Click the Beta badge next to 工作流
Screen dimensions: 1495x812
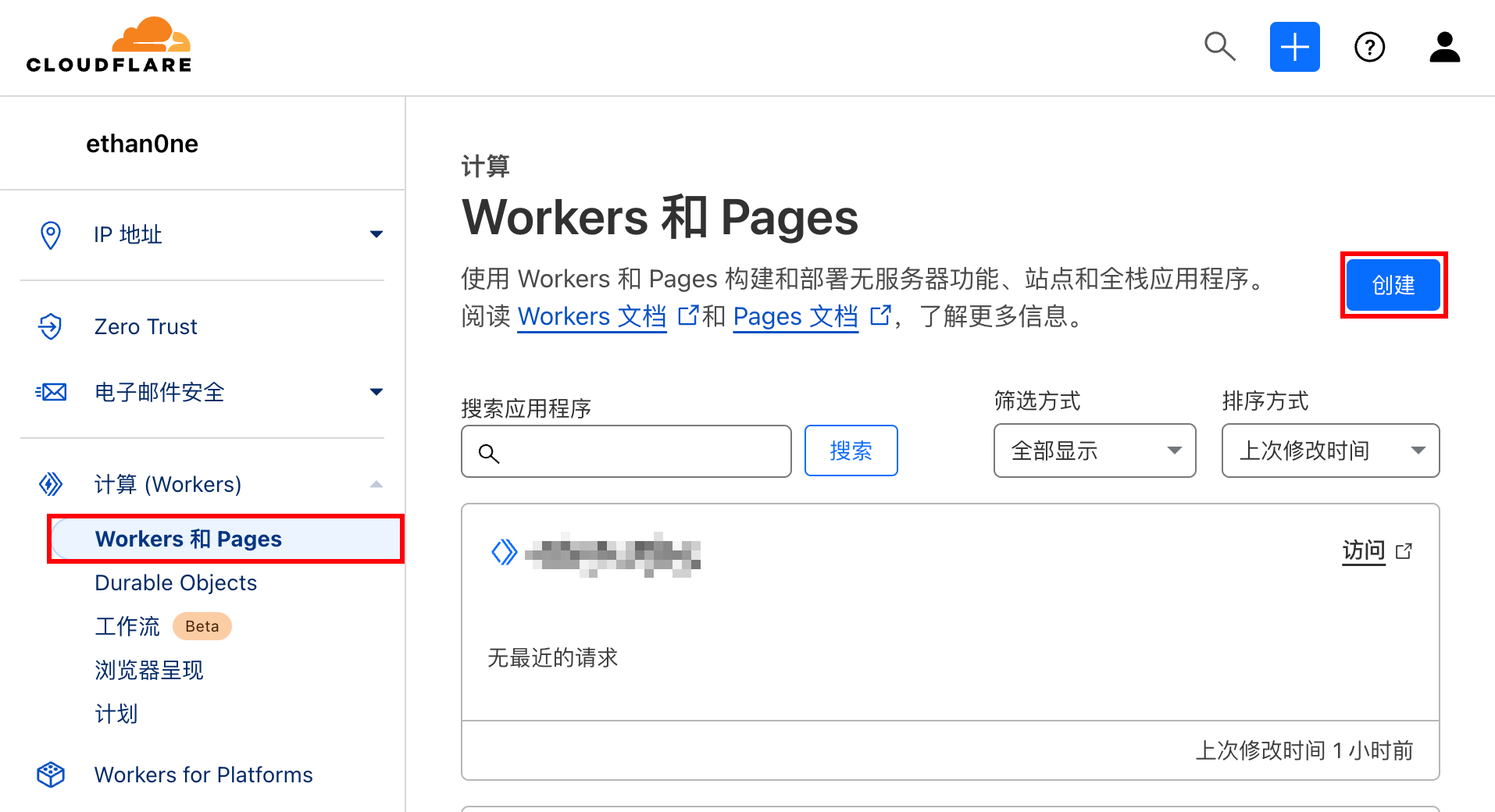pyautogui.click(x=202, y=626)
